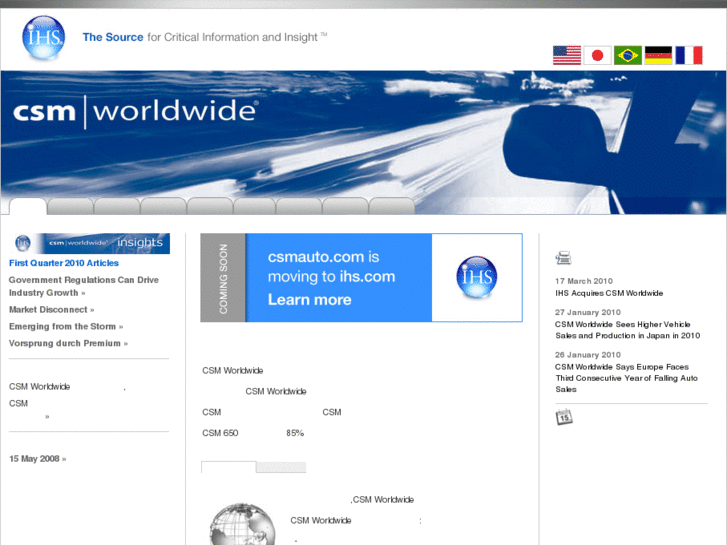Select the first white navigation tab
727x545 pixels.
click(x=28, y=206)
